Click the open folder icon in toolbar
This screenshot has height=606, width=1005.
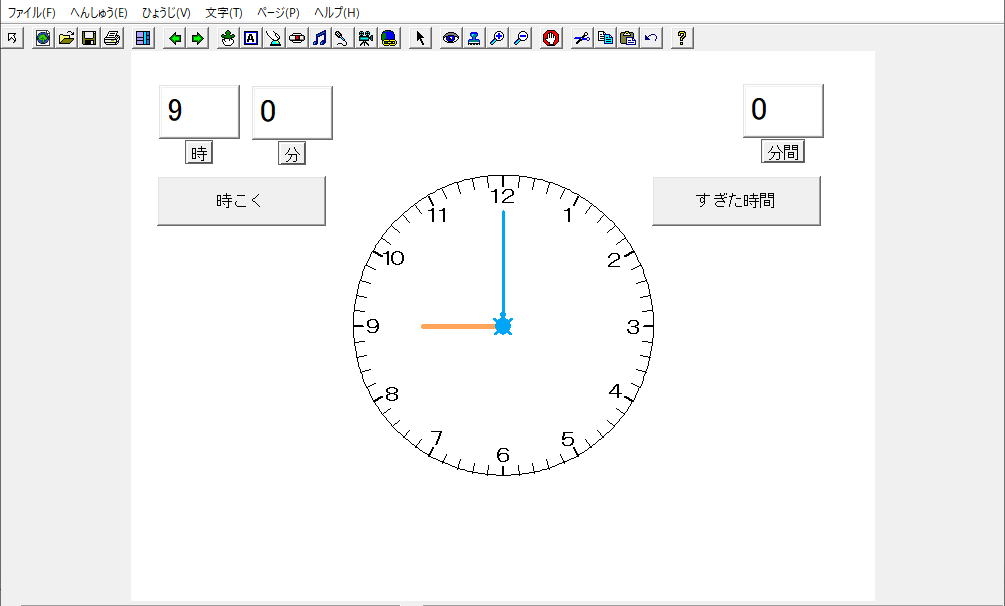tap(66, 38)
